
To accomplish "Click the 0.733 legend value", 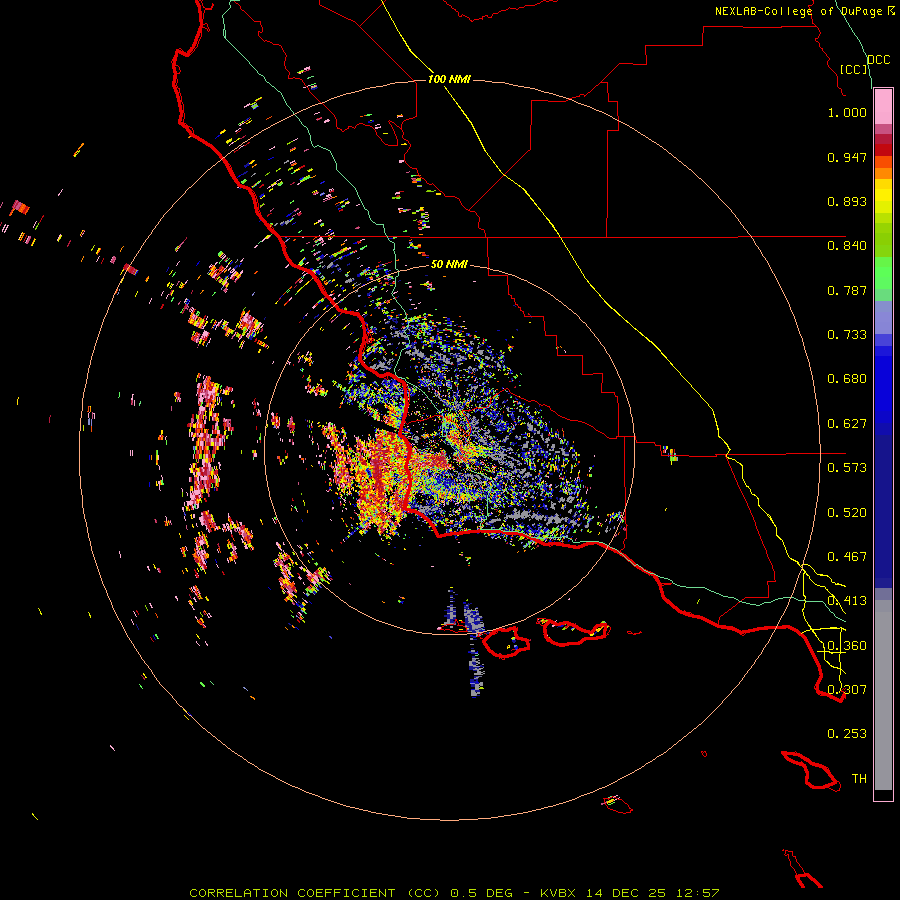I will tap(847, 335).
